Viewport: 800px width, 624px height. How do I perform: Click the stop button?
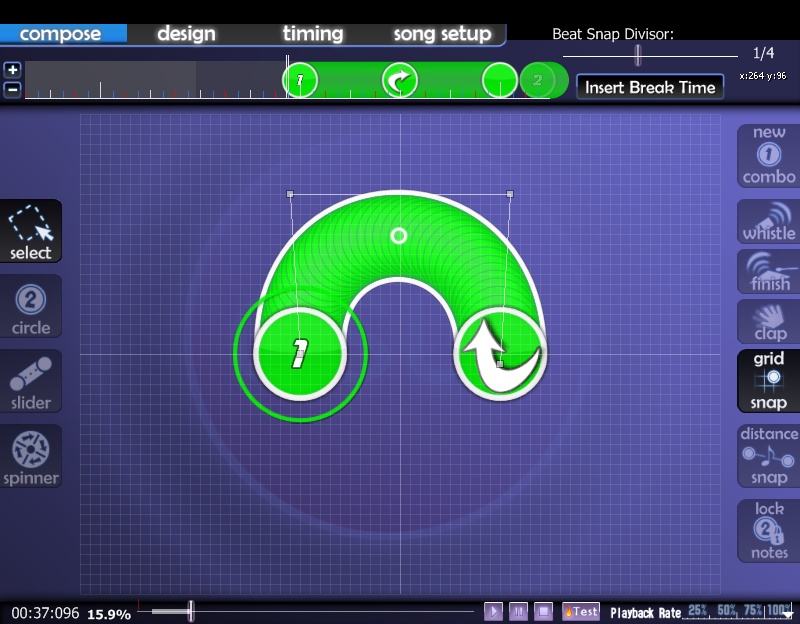(543, 611)
